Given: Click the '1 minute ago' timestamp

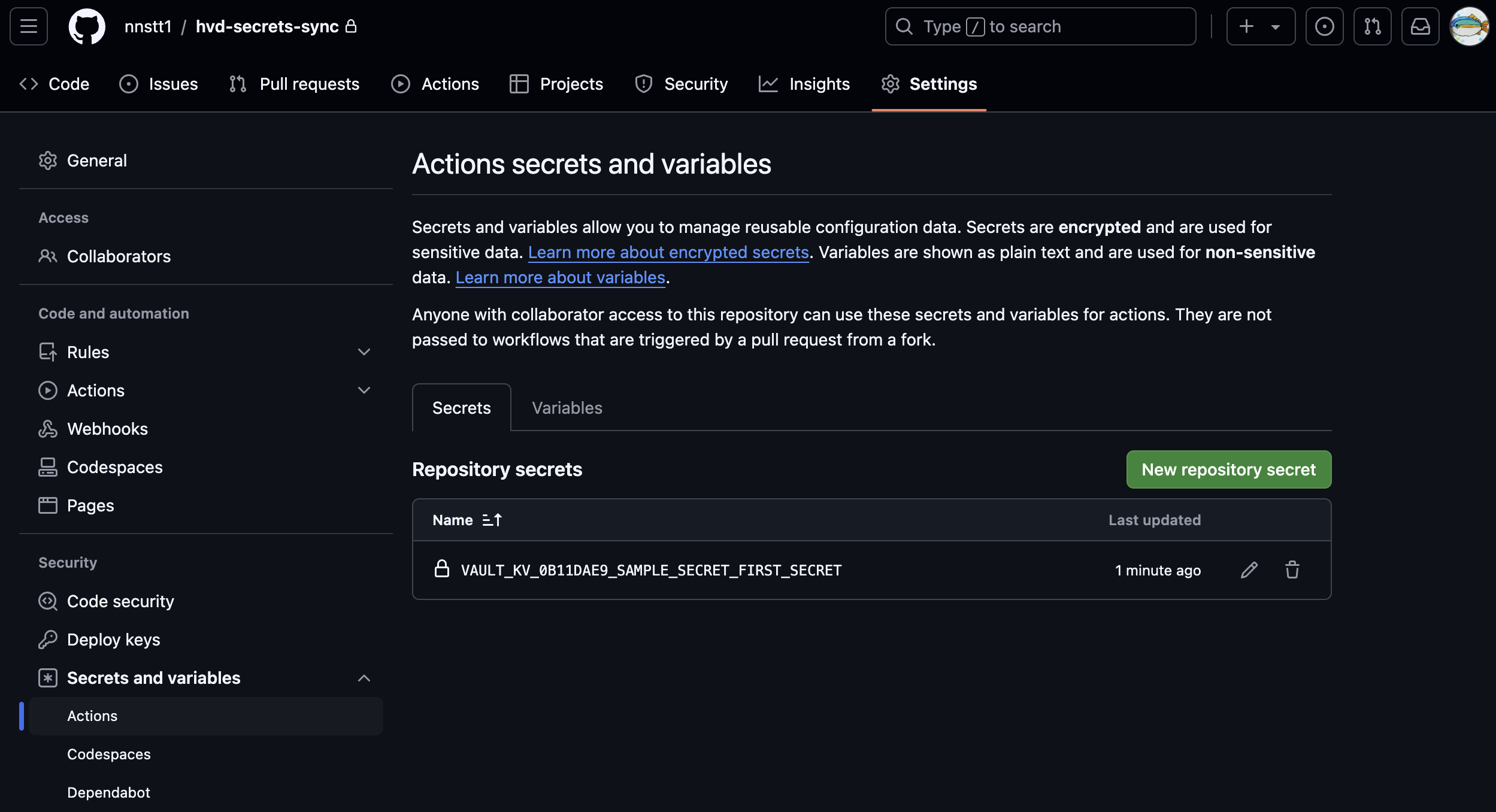Looking at the screenshot, I should pos(1158,571).
